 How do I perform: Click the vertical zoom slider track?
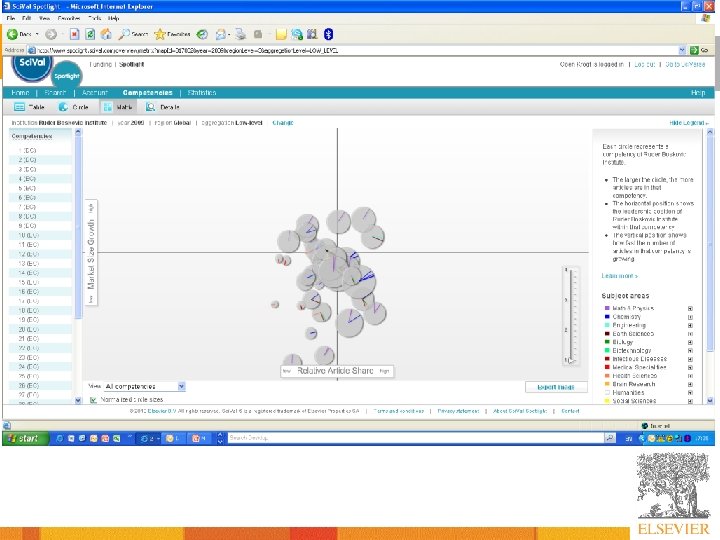pyautogui.click(x=571, y=316)
